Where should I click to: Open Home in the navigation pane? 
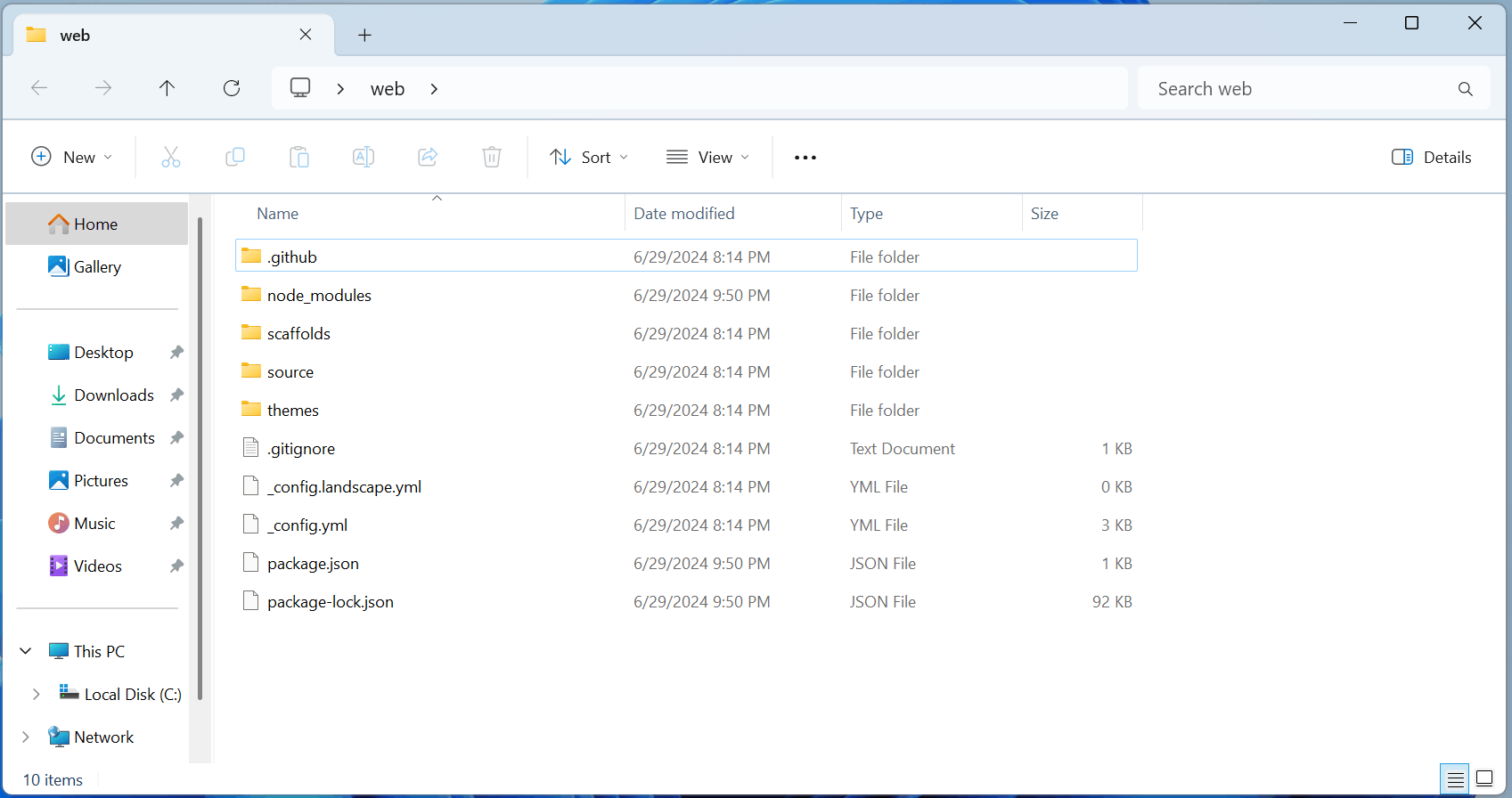pyautogui.click(x=96, y=224)
